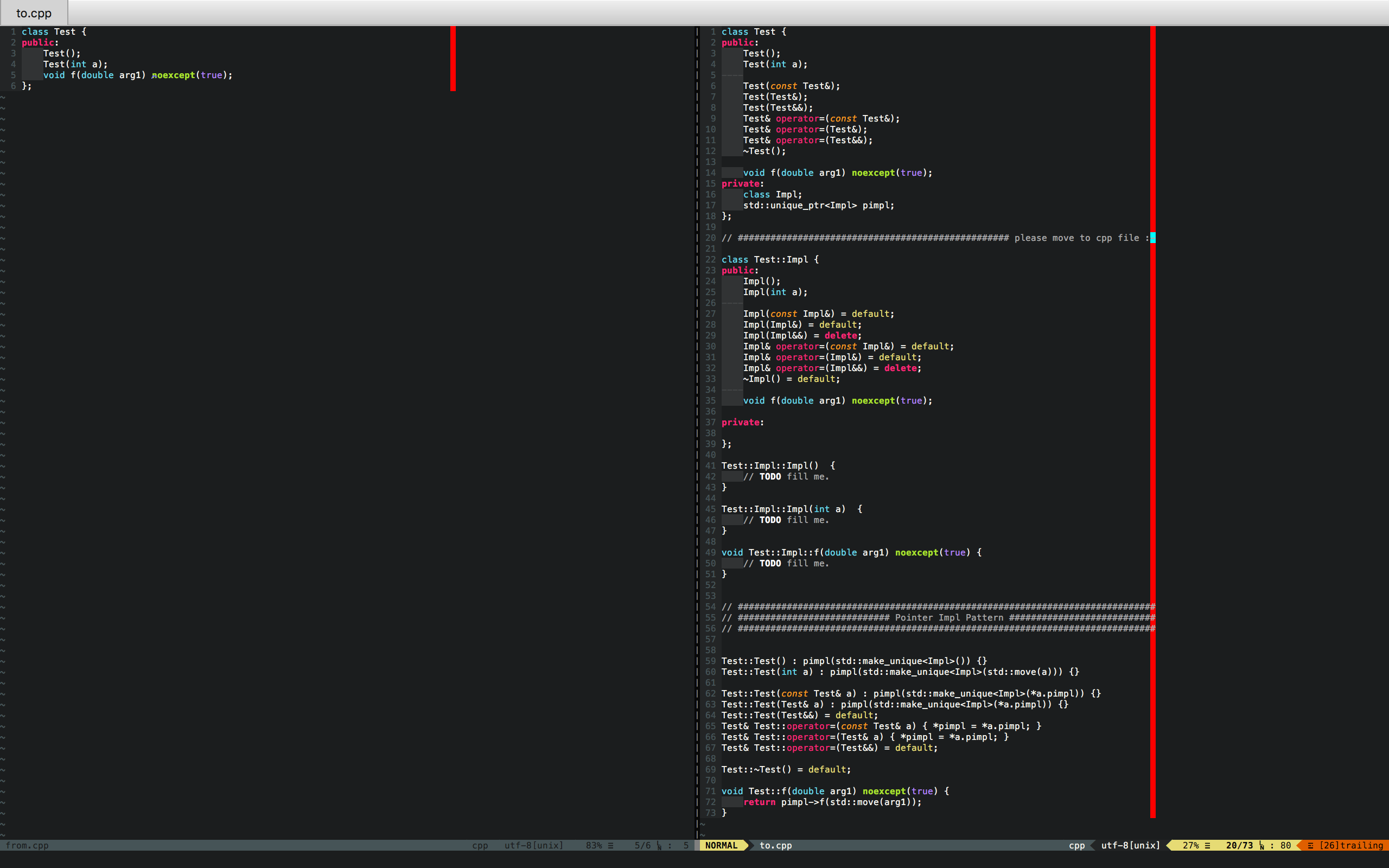Click the cpp filetype label in right statusline
This screenshot has height=868, width=1389.
[x=1077, y=845]
